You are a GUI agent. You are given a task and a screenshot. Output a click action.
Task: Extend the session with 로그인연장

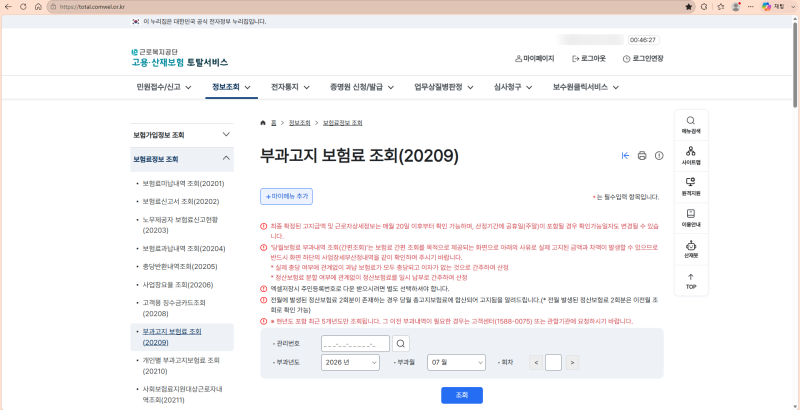point(643,59)
